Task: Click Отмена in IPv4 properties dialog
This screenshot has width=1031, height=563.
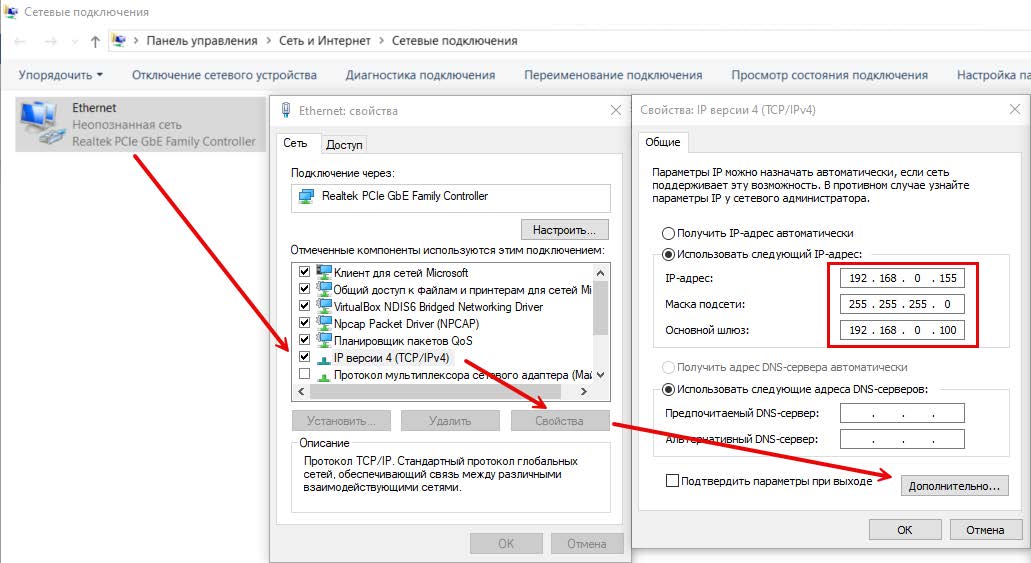Action: pos(985,529)
